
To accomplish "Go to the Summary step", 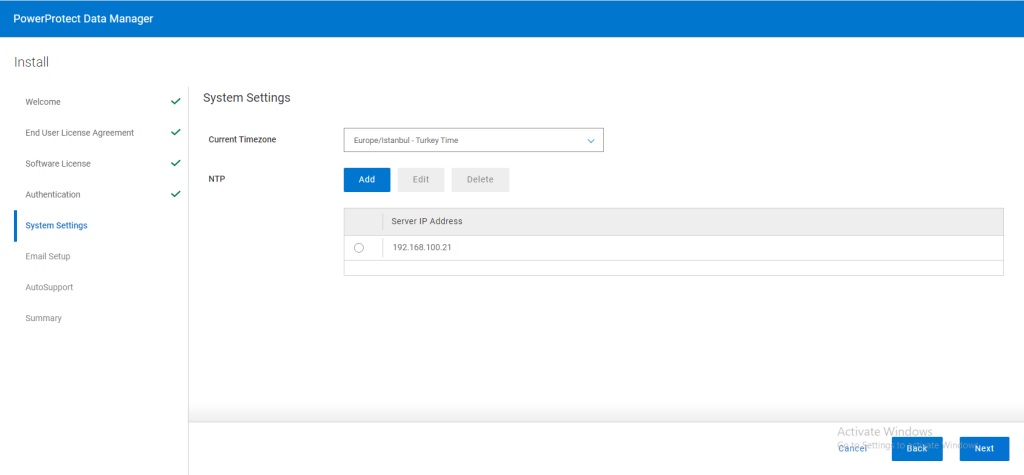I will click(43, 319).
